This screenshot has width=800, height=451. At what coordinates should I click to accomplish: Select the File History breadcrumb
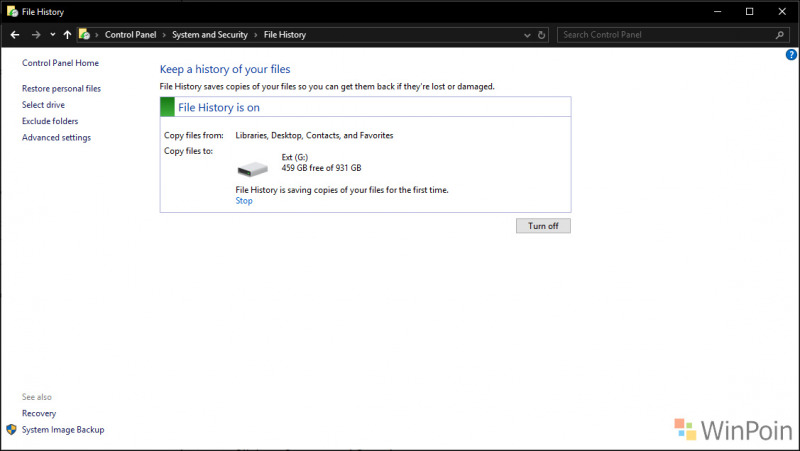pos(285,35)
